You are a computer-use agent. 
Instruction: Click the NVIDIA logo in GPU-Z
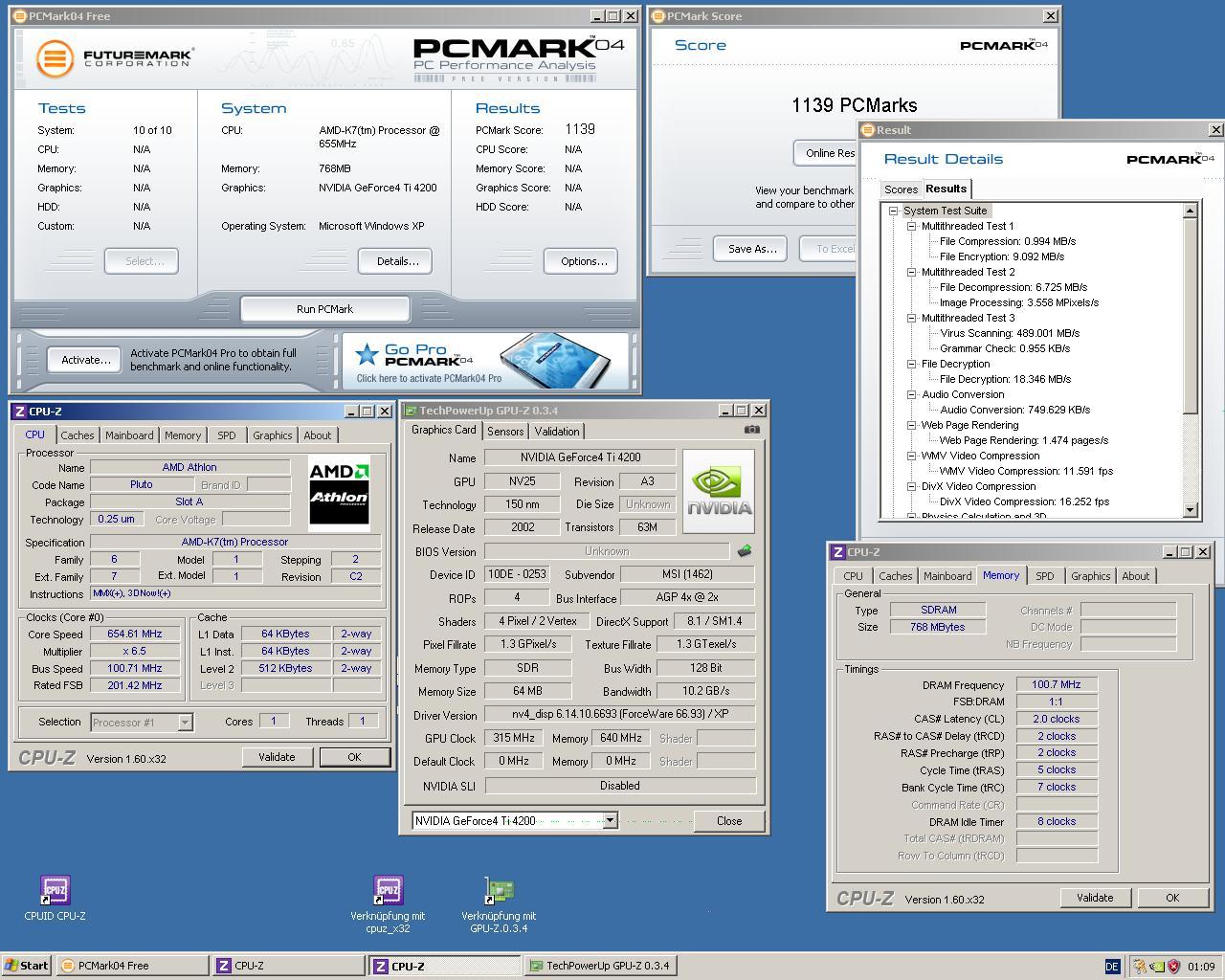pyautogui.click(x=719, y=492)
